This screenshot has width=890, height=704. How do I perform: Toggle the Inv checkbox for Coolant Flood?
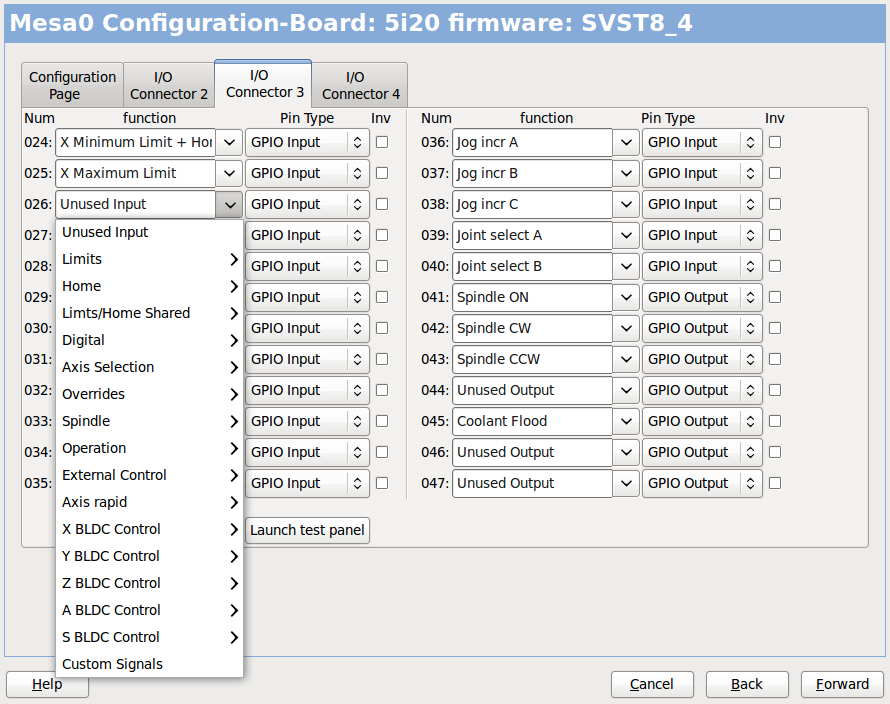click(x=775, y=421)
